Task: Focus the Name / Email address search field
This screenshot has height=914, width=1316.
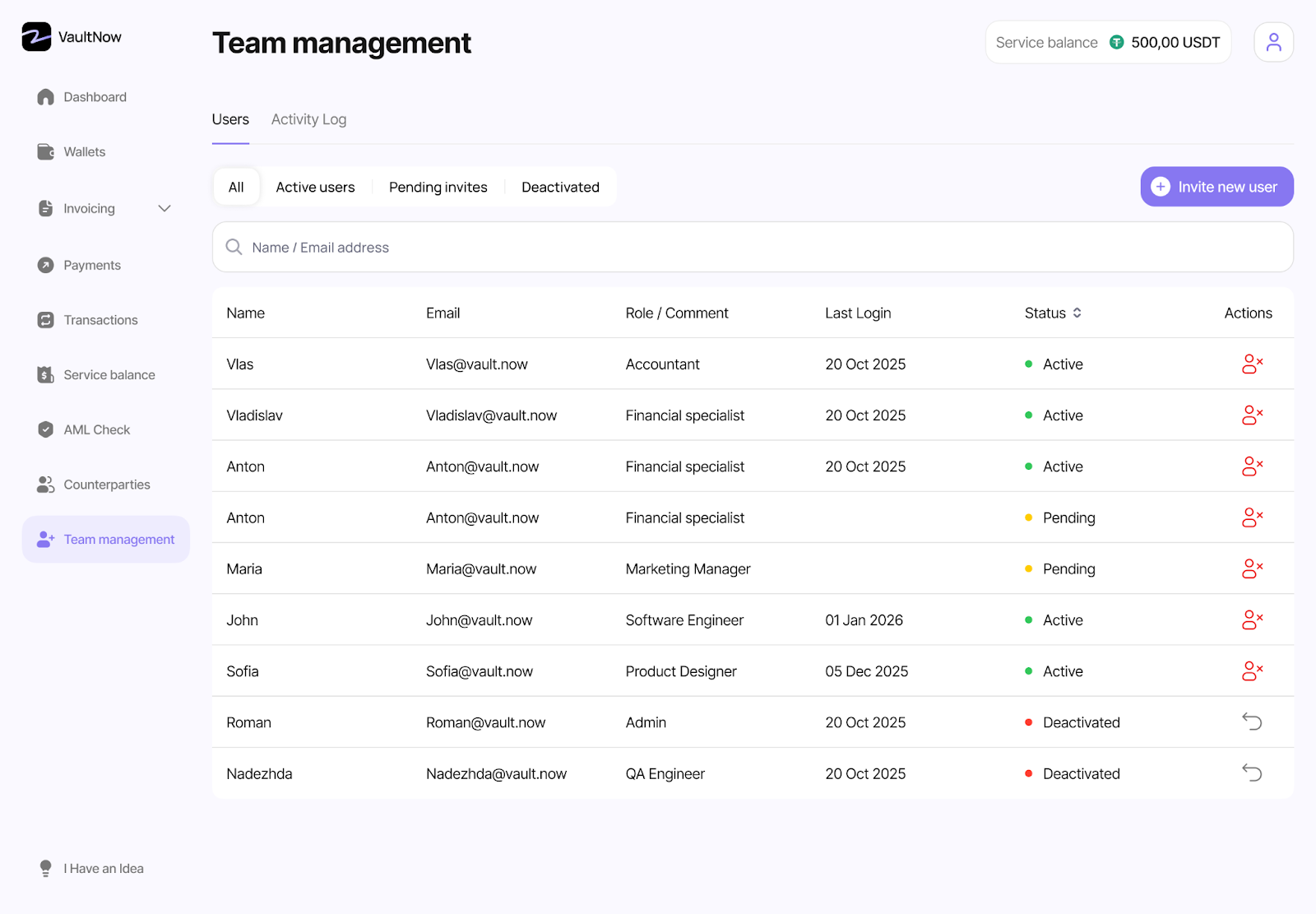Action: coord(752,248)
